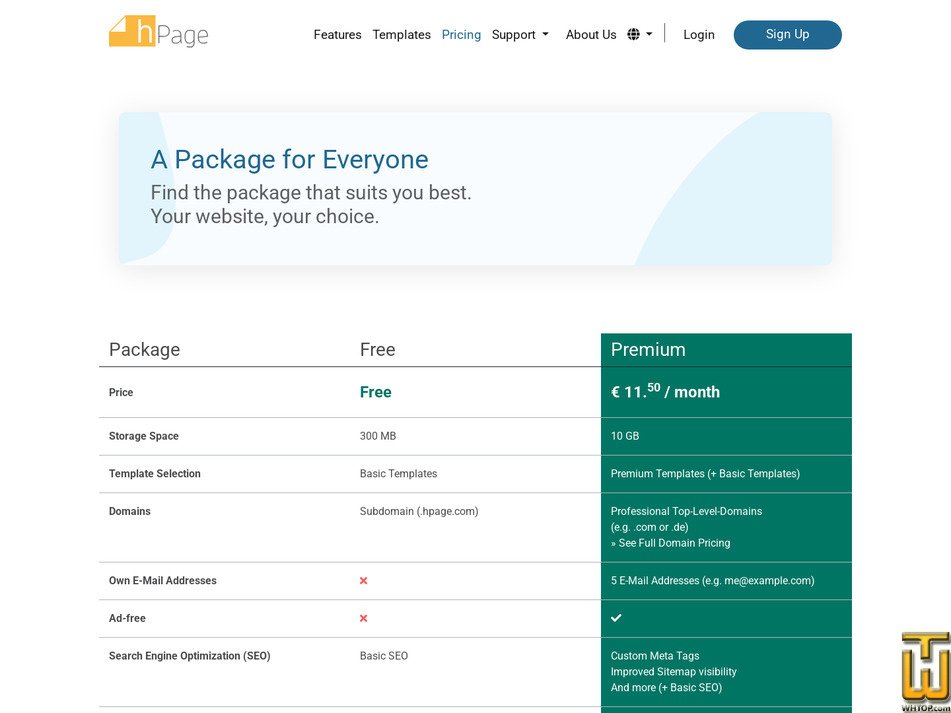Screen dimensions: 951x713
Task: Open See Full Domain Pricing link
Action: click(x=670, y=543)
